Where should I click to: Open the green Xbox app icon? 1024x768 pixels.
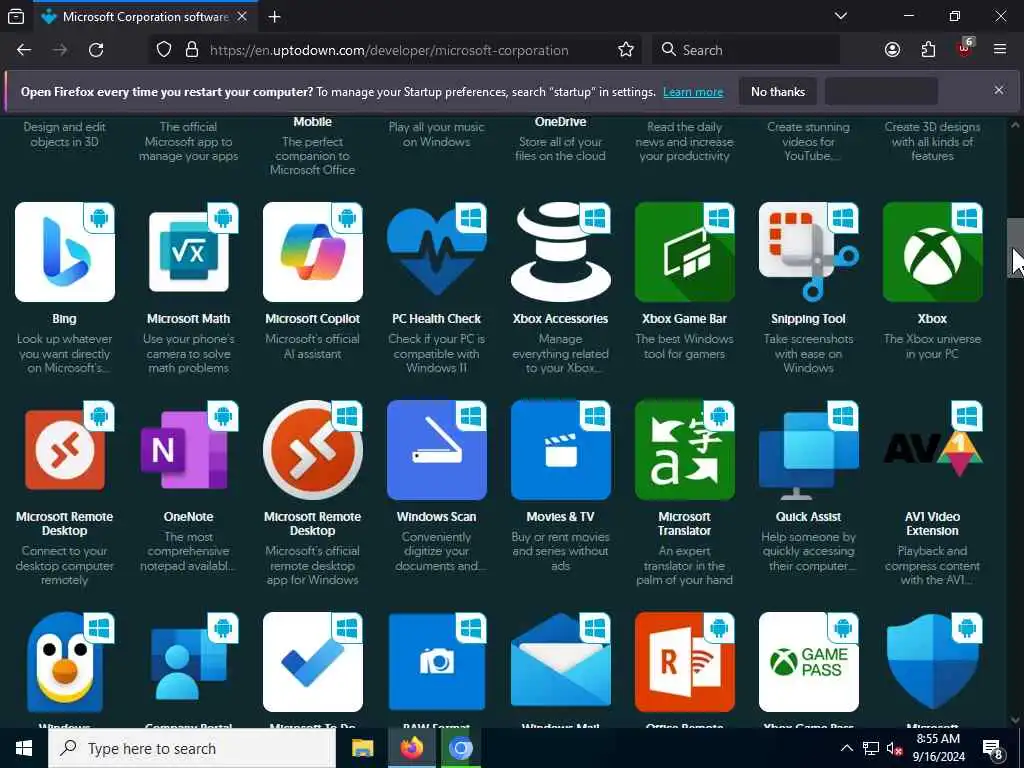point(933,252)
